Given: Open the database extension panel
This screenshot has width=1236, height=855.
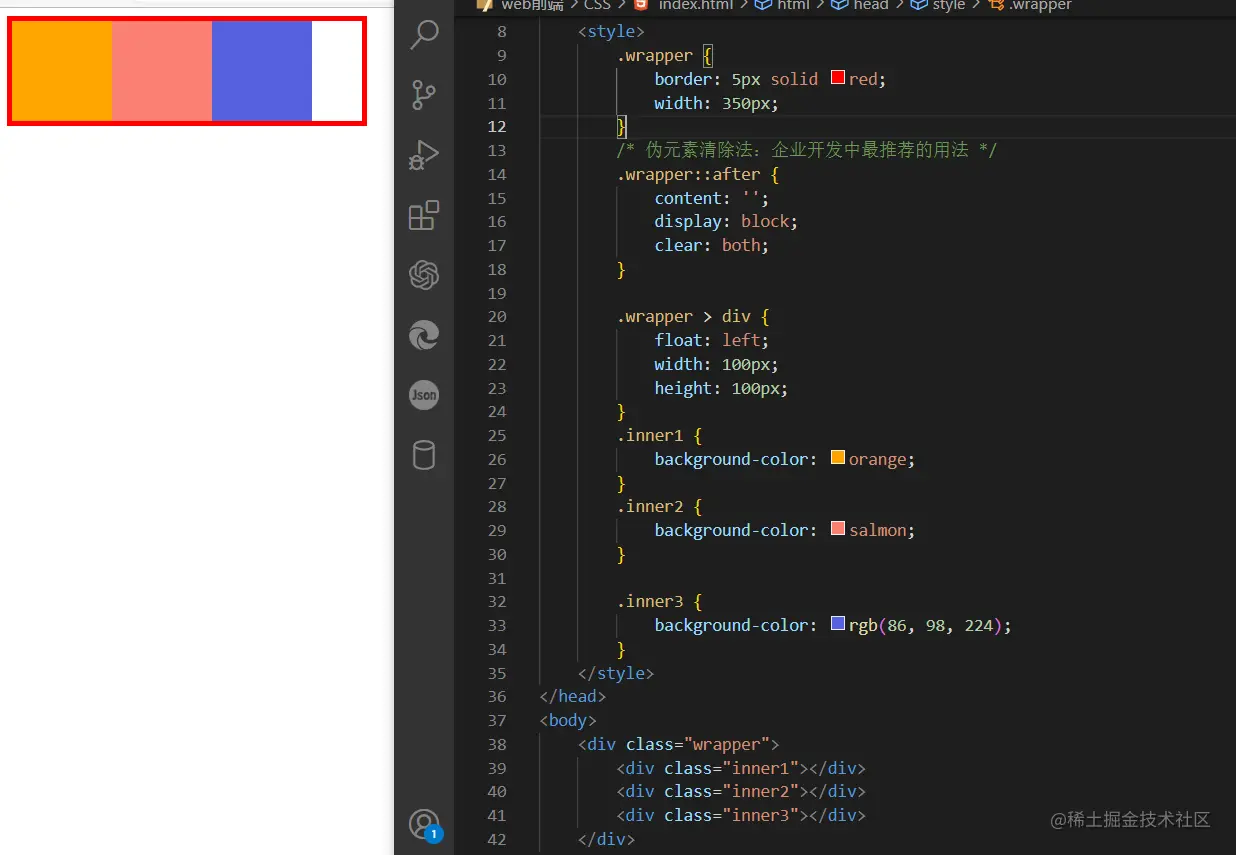Looking at the screenshot, I should pos(424,455).
